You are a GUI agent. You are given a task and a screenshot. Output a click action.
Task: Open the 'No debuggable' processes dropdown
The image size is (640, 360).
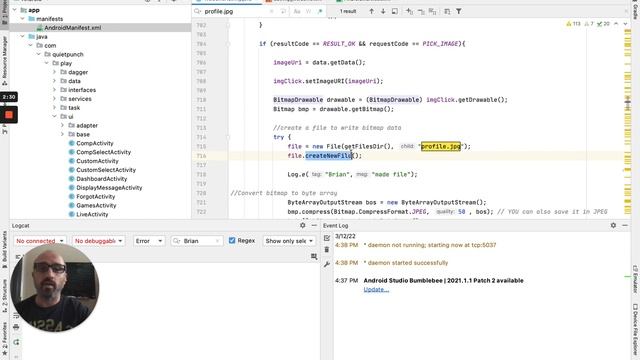pyautogui.click(x=98, y=241)
